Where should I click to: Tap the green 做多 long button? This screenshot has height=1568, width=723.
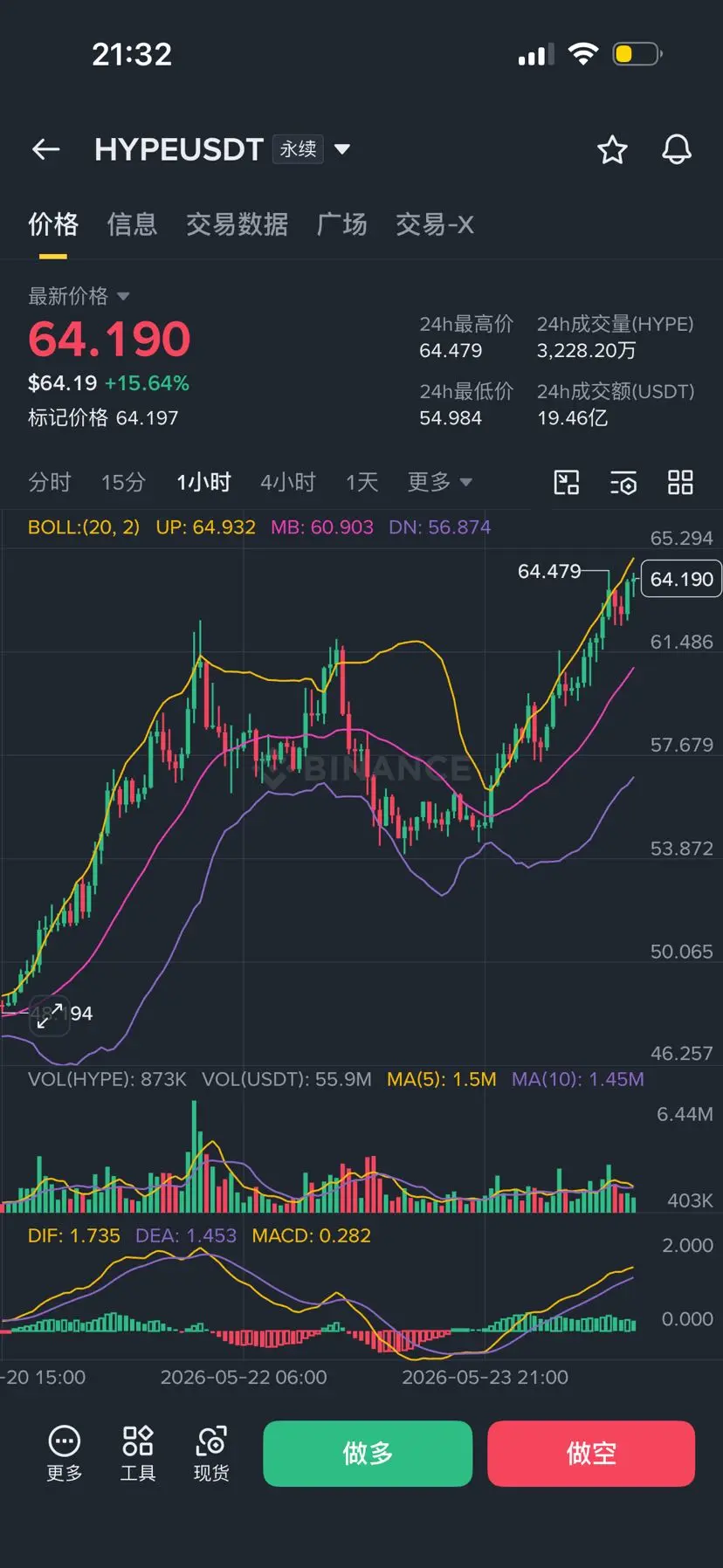(368, 1454)
